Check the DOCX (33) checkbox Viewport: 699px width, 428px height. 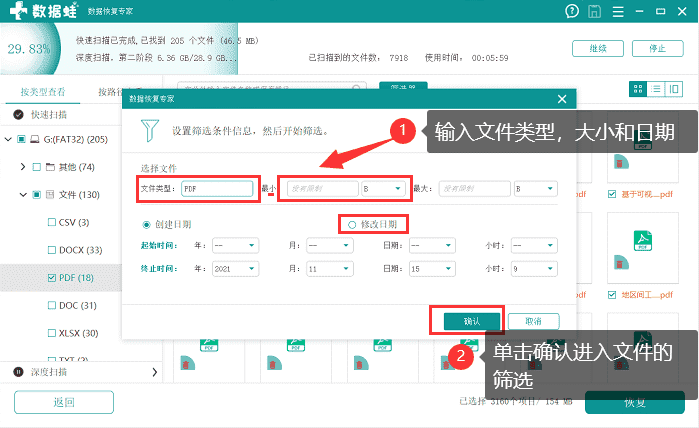(52, 250)
